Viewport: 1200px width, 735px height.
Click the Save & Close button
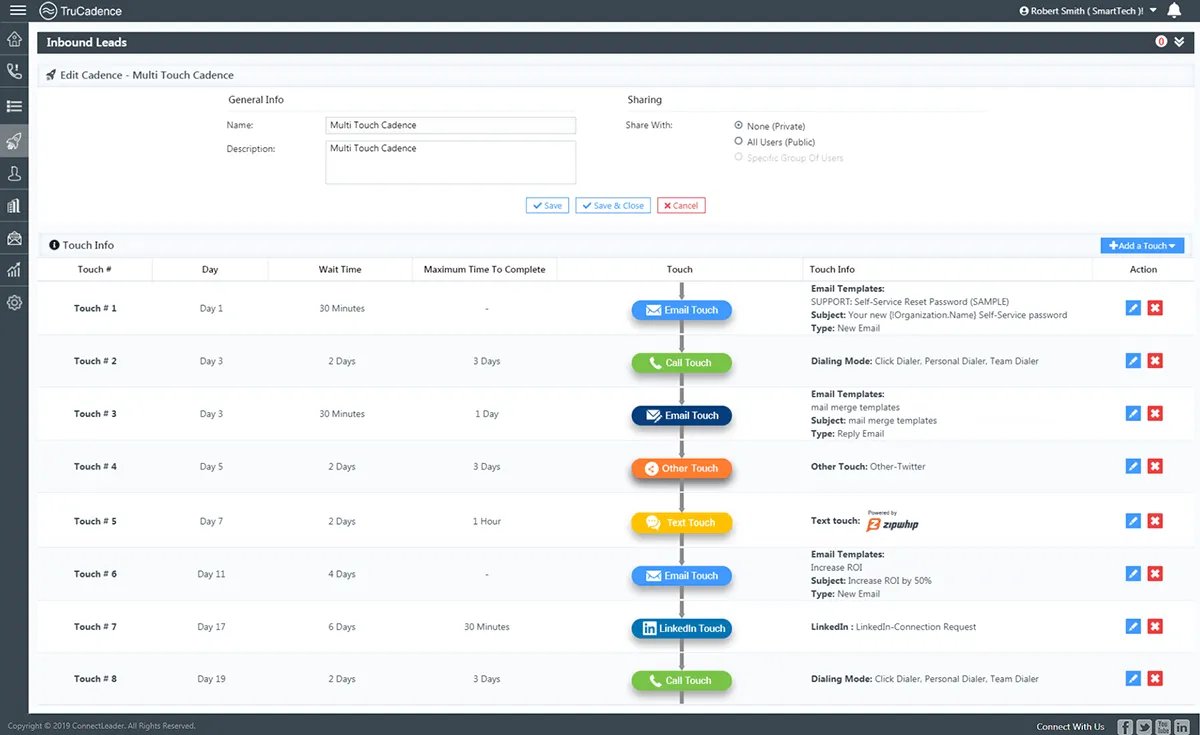tap(613, 206)
